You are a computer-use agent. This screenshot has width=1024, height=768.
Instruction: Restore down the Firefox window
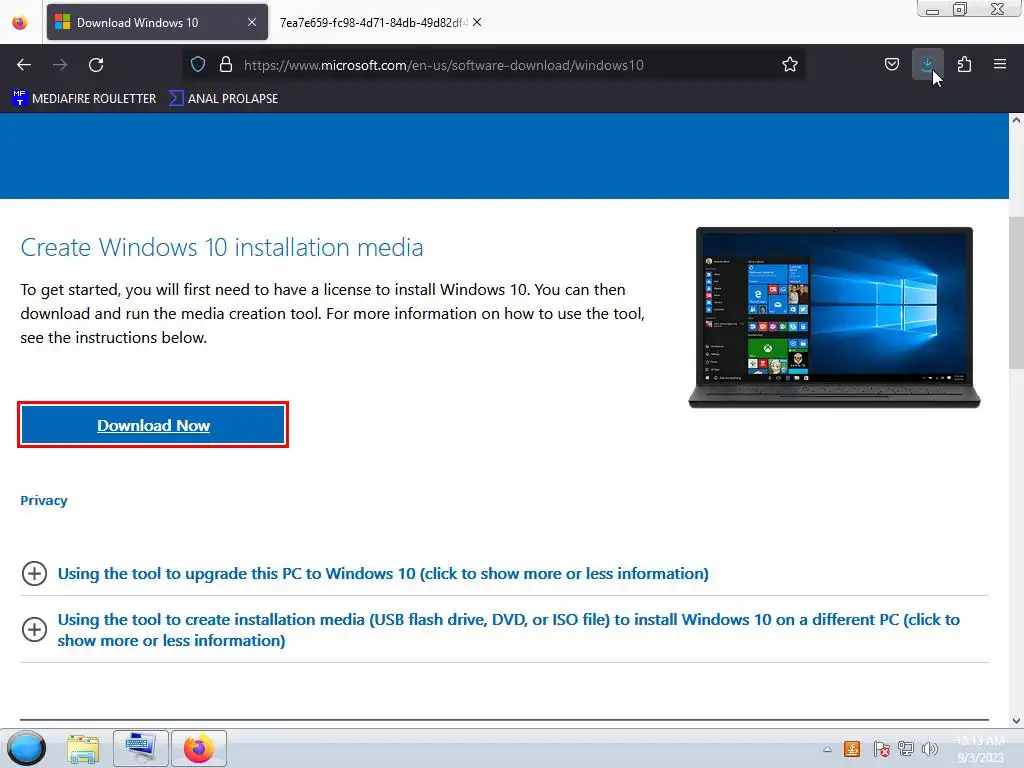pyautogui.click(x=960, y=9)
